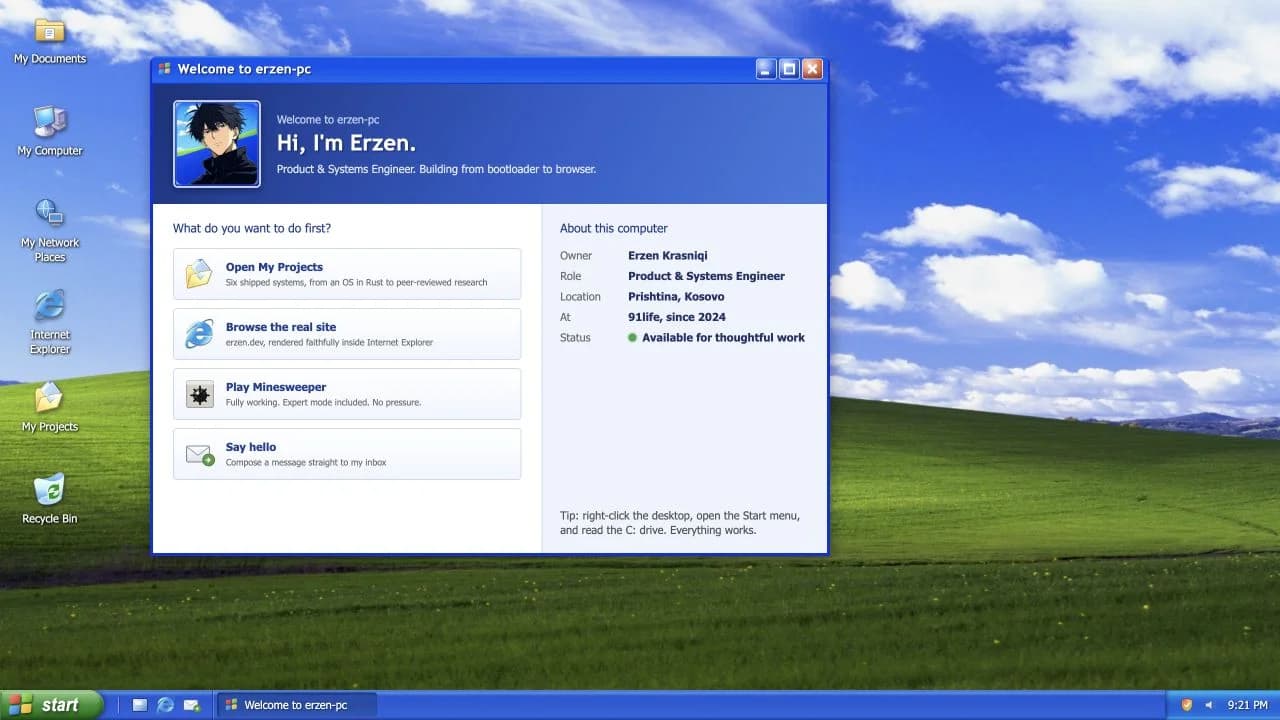1280x720 pixels.
Task: Choose Open My Projects option
Action: point(347,274)
